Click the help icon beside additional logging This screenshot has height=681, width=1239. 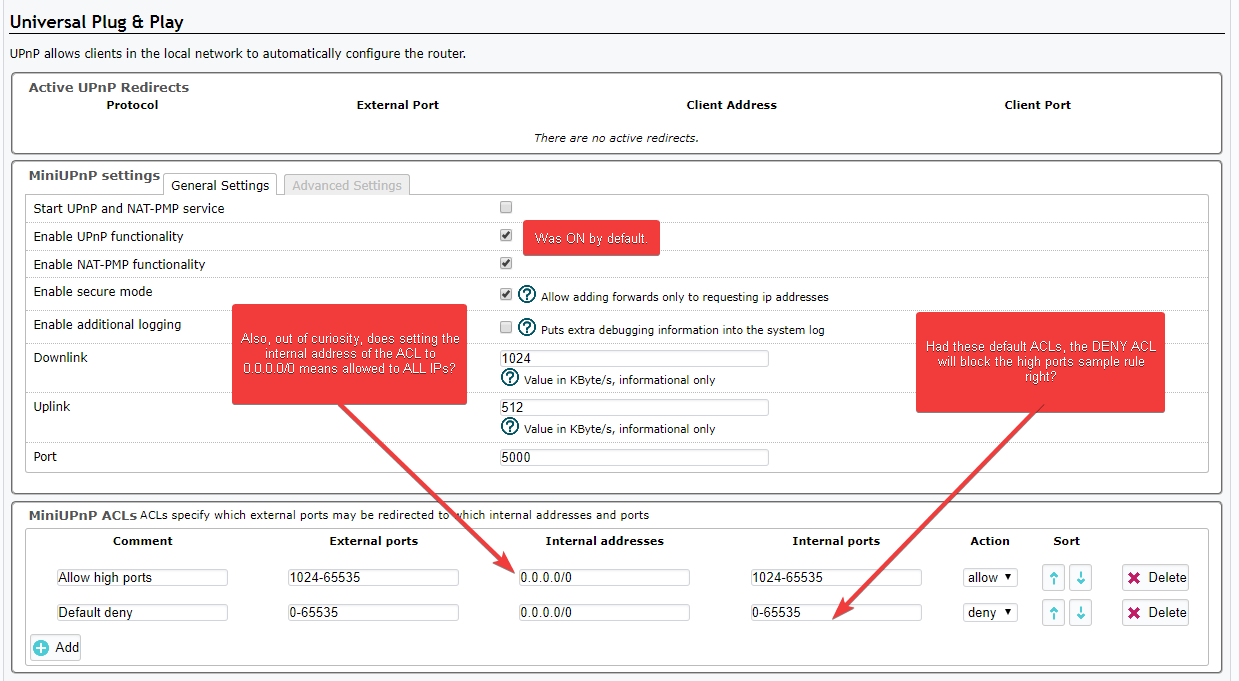click(527, 328)
